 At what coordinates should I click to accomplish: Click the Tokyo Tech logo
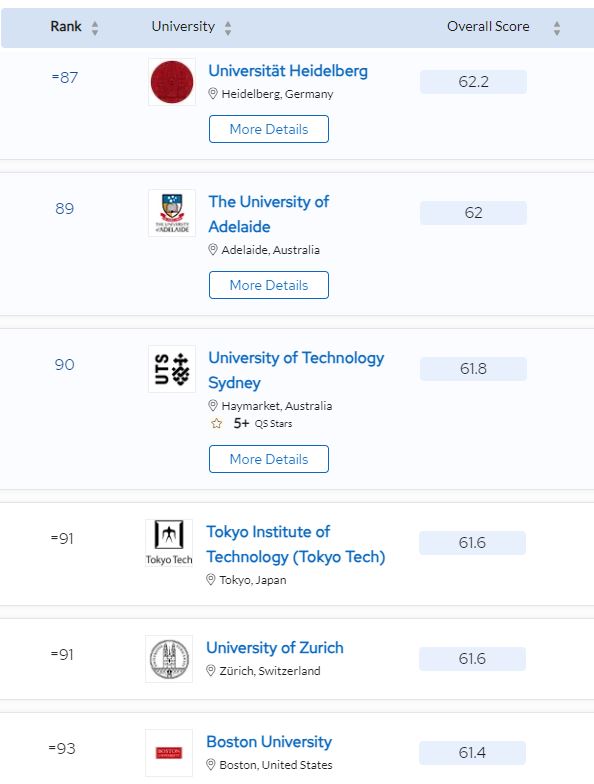pyautogui.click(x=169, y=543)
